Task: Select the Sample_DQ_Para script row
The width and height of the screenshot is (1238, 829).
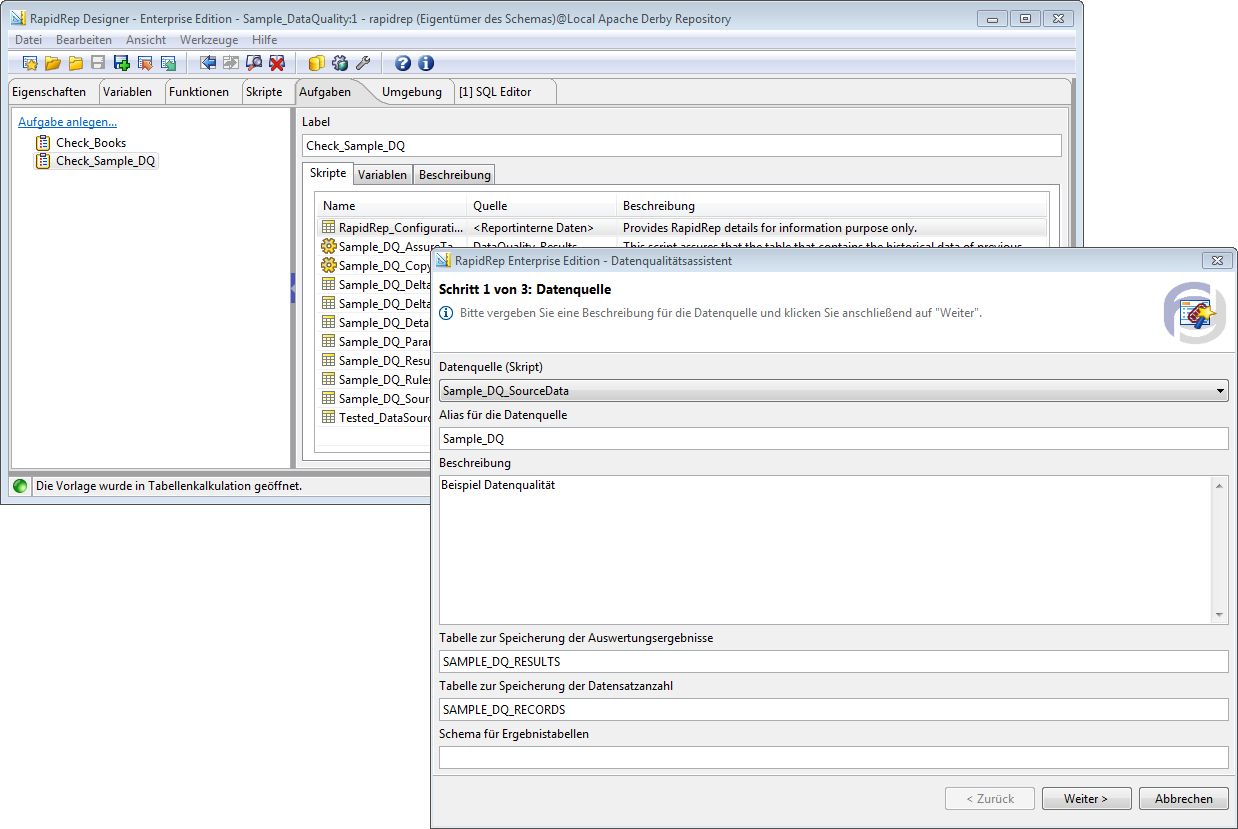Action: point(375,342)
